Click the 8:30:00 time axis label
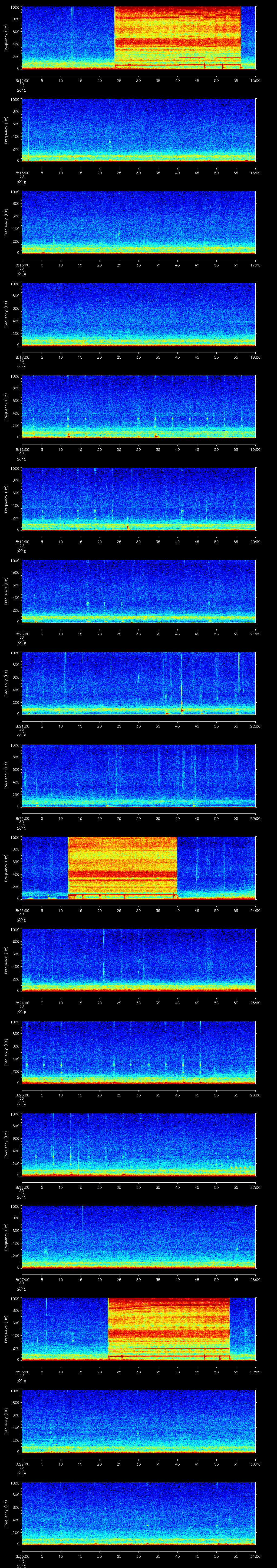This screenshot has width=277, height=1568. pos(21,1555)
